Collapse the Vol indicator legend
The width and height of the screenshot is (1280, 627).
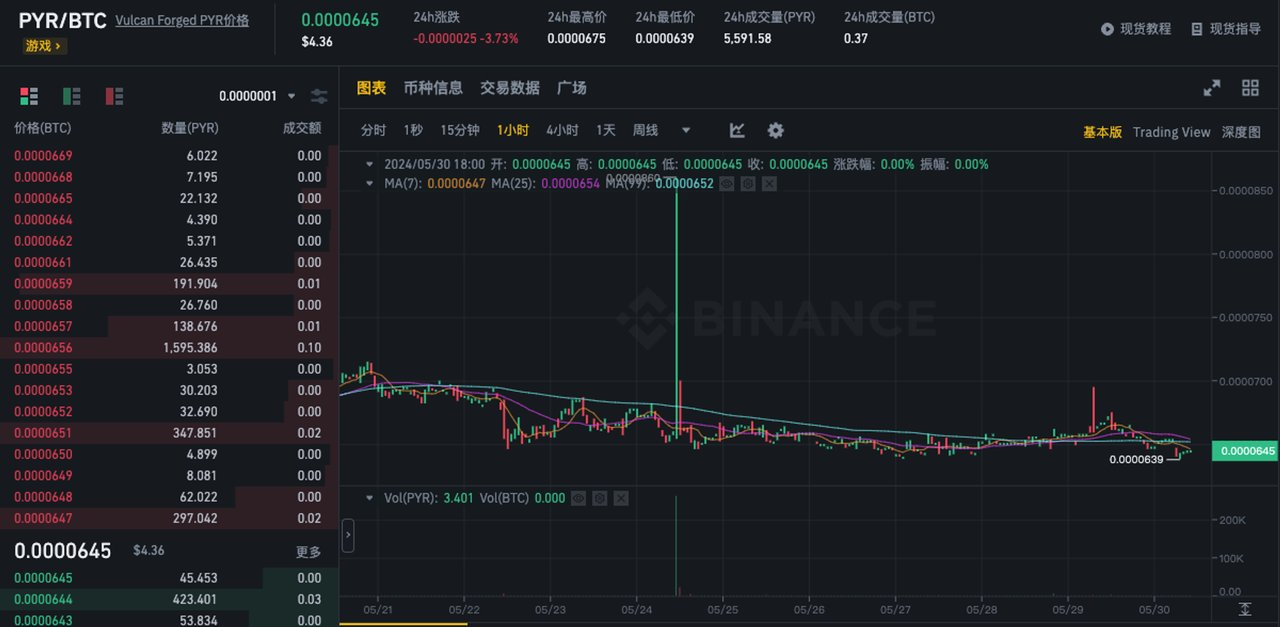(x=370, y=498)
